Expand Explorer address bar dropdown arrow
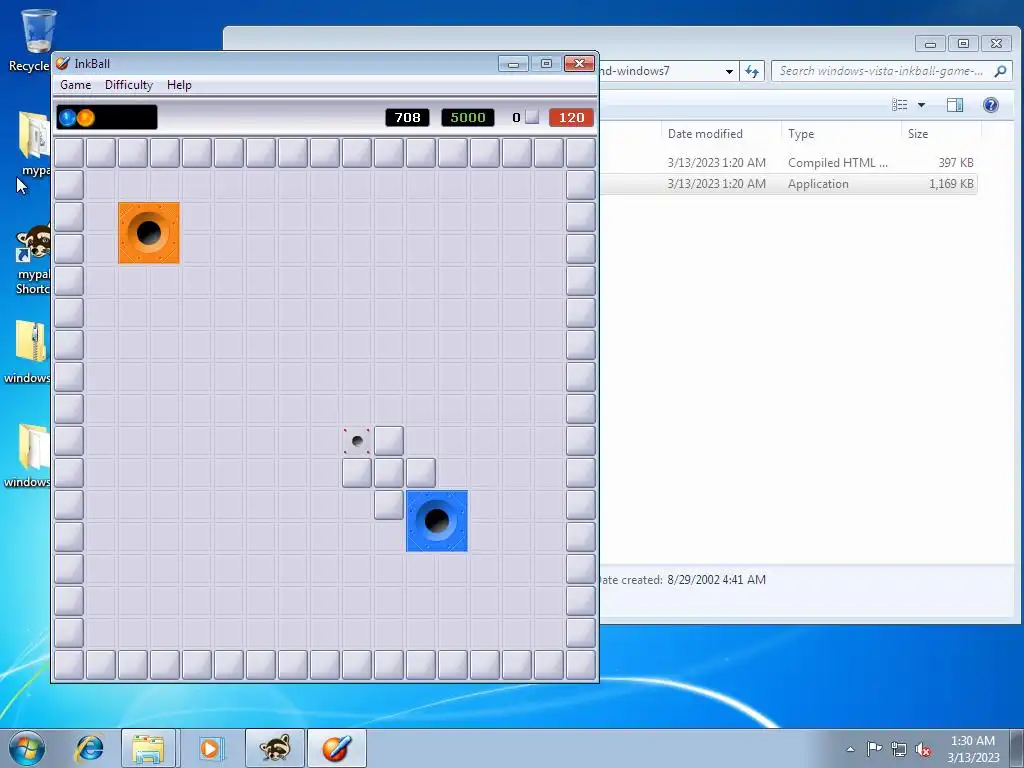The height and width of the screenshot is (768, 1024). (x=729, y=71)
